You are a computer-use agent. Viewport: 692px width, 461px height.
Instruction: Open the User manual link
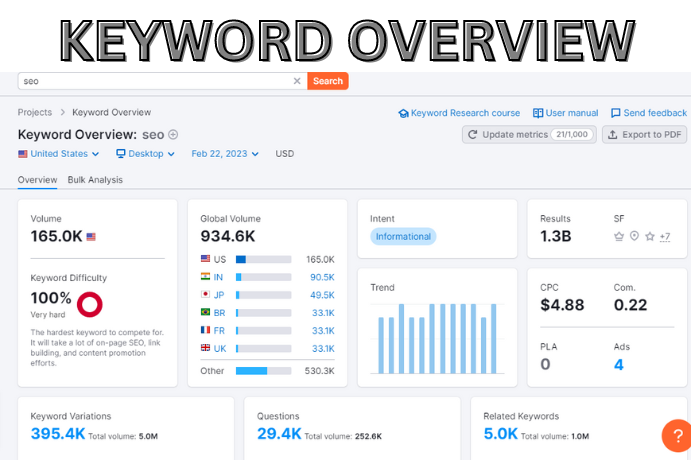click(566, 113)
